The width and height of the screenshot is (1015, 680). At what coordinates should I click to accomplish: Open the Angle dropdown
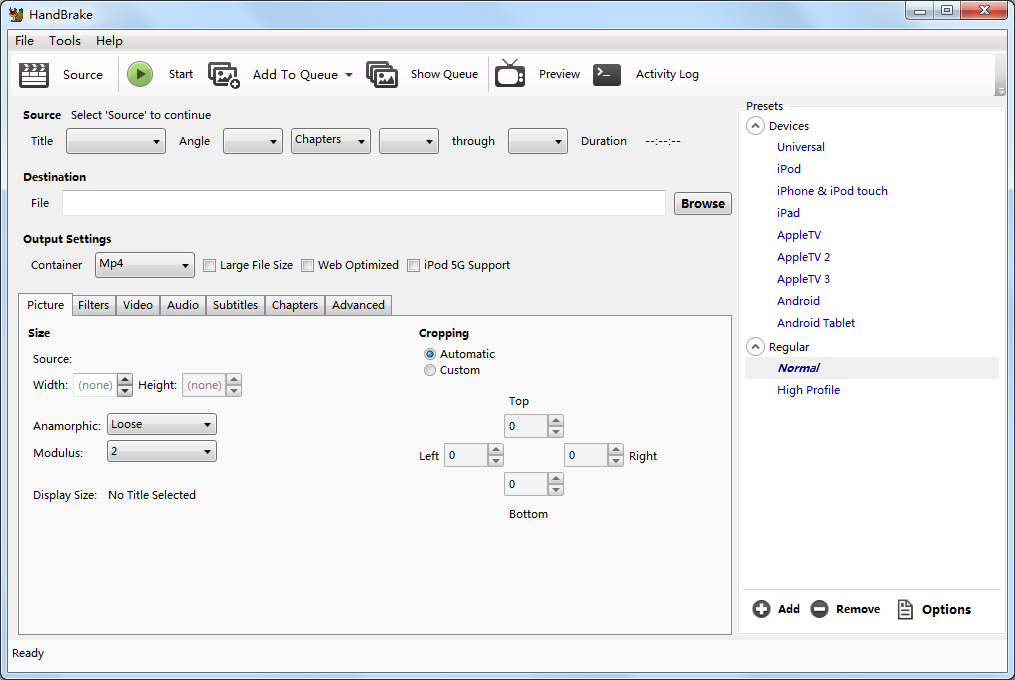(x=253, y=141)
